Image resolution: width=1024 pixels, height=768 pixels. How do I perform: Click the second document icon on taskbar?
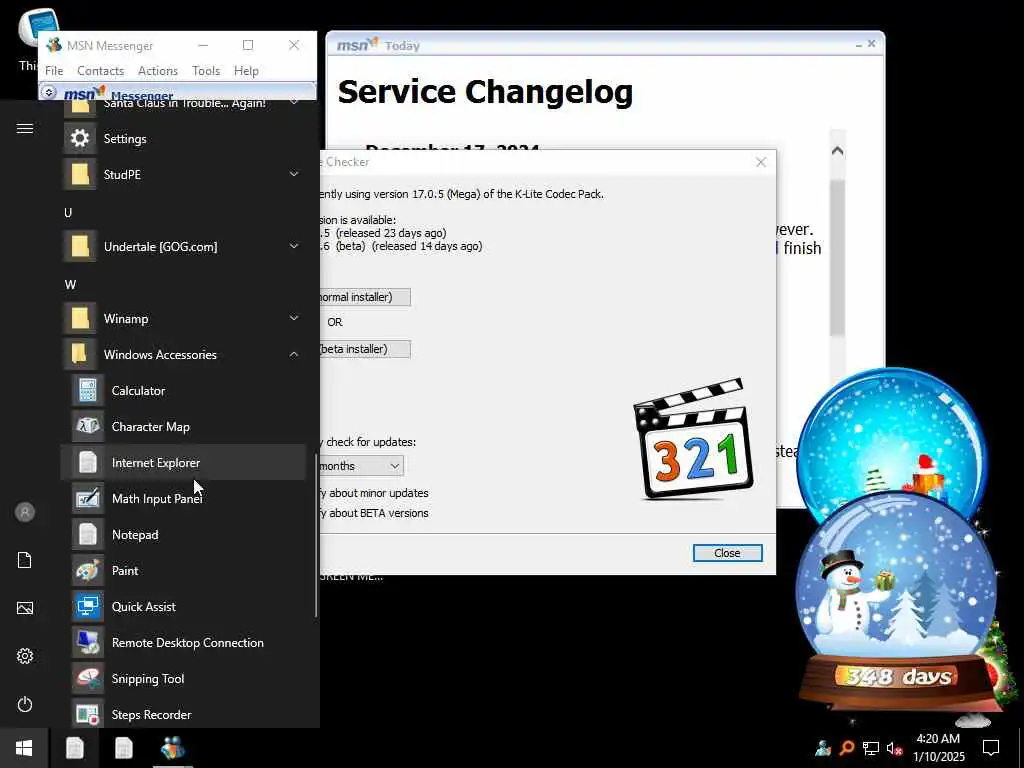coord(123,748)
